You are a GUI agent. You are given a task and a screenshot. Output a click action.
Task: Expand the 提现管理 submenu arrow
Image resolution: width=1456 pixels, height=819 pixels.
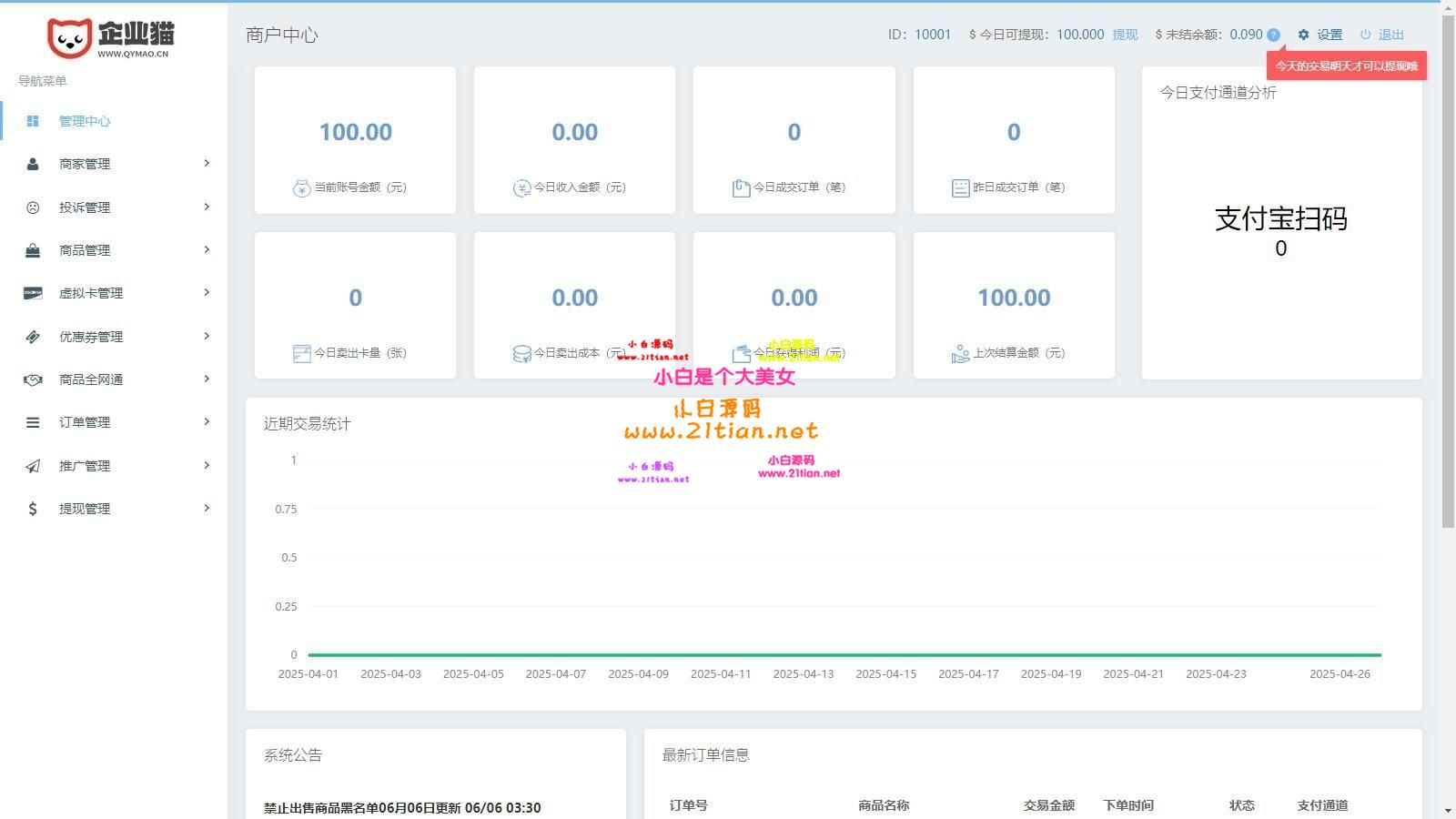point(207,508)
